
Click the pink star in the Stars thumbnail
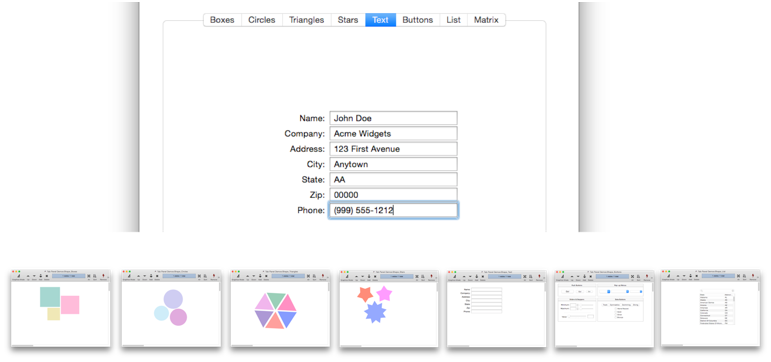(384, 294)
